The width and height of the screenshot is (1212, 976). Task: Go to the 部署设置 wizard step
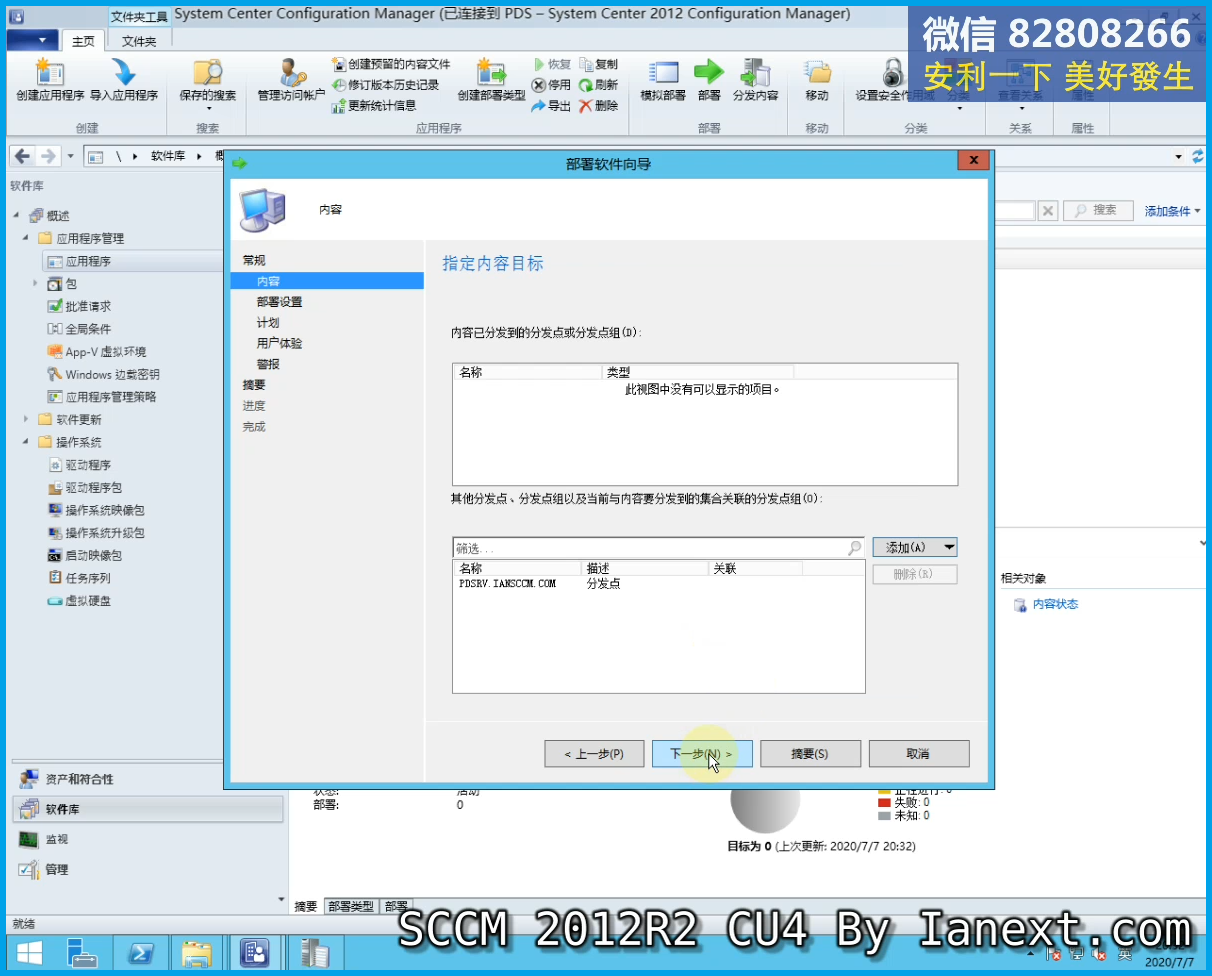pyautogui.click(x=279, y=302)
